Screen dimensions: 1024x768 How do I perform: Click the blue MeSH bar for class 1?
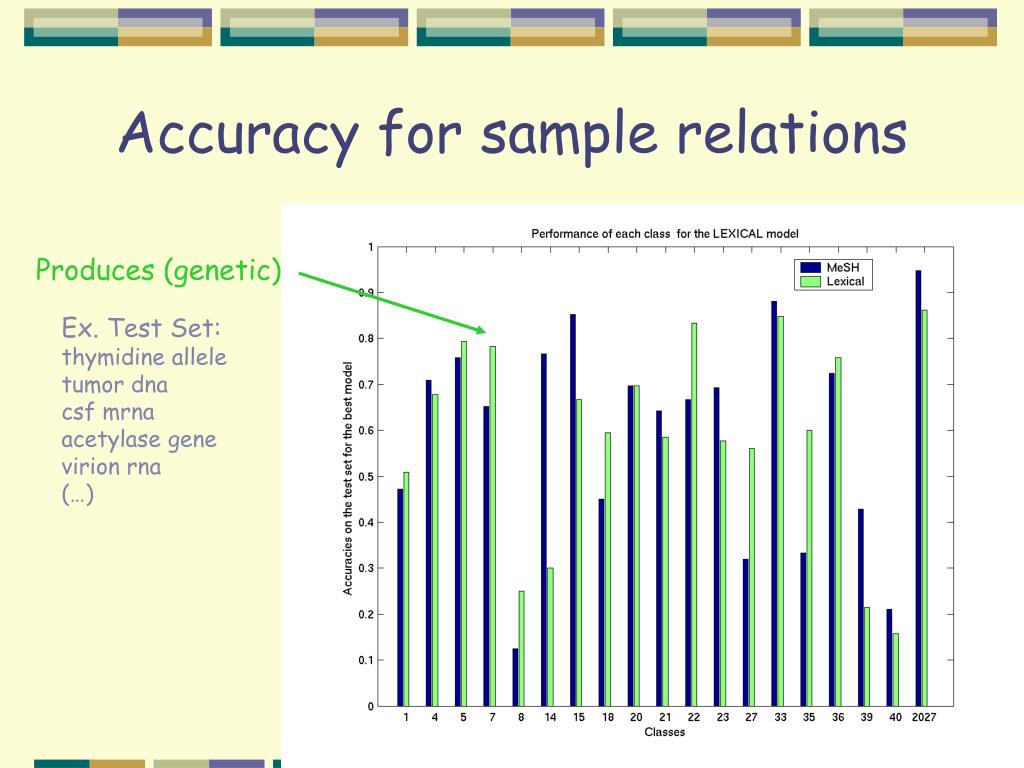(x=400, y=598)
